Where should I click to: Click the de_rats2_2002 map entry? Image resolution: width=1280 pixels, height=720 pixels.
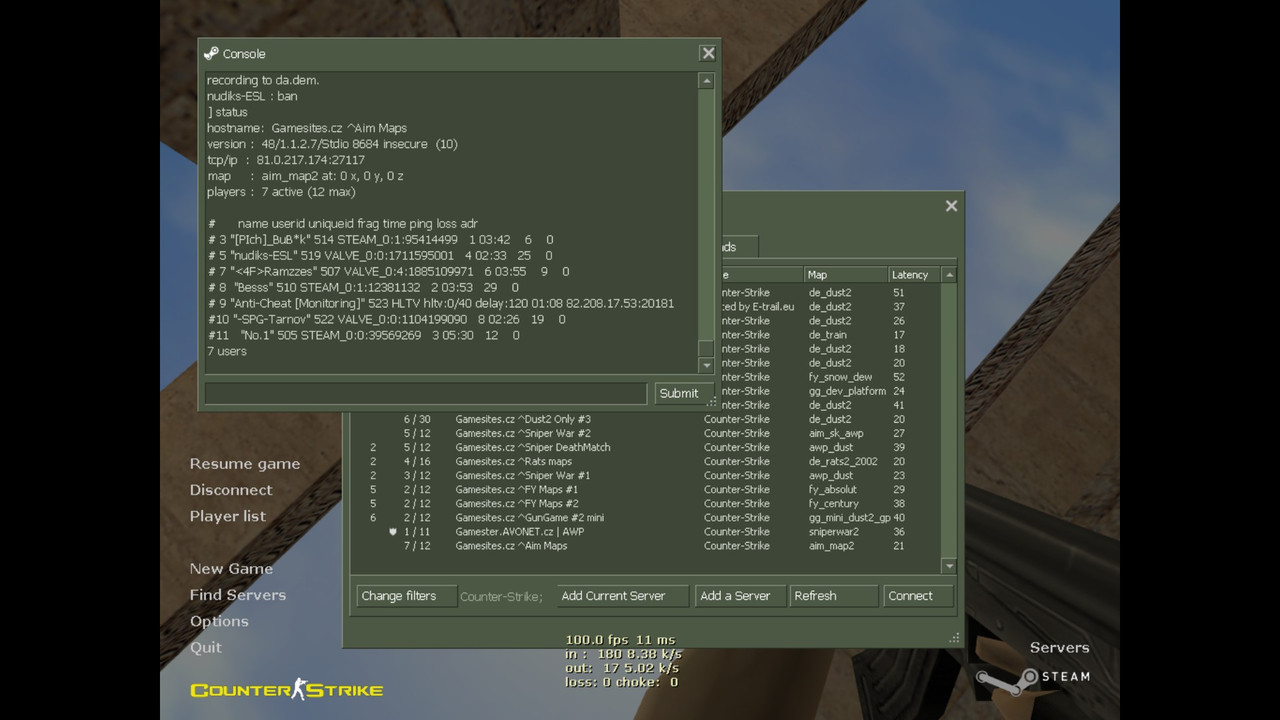(843, 461)
